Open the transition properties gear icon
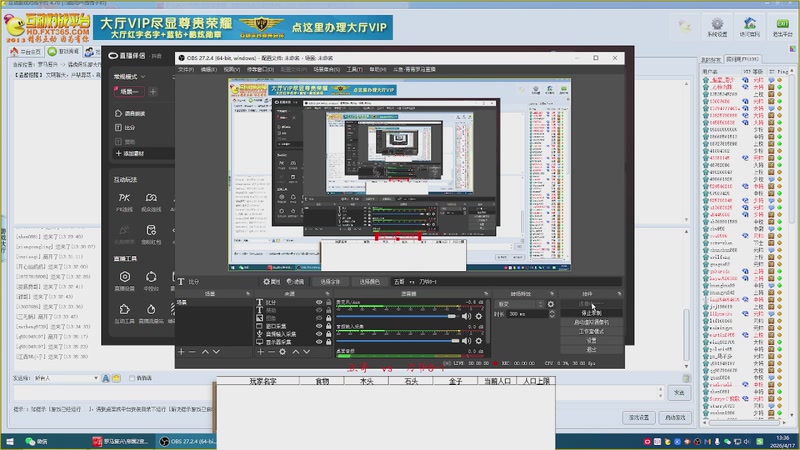Image resolution: width=800 pixels, height=450 pixels. tap(551, 304)
